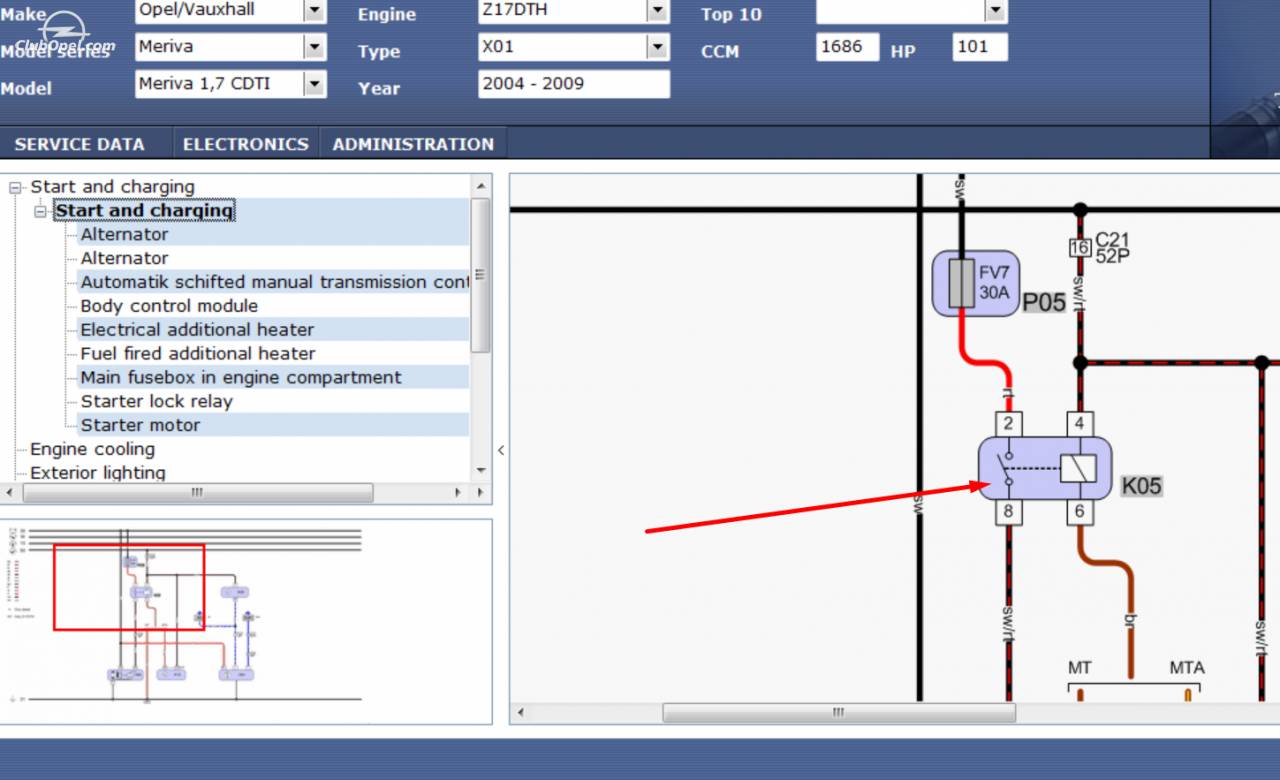Viewport: 1280px width, 780px height.
Task: Click the K05 component label
Action: (1141, 486)
